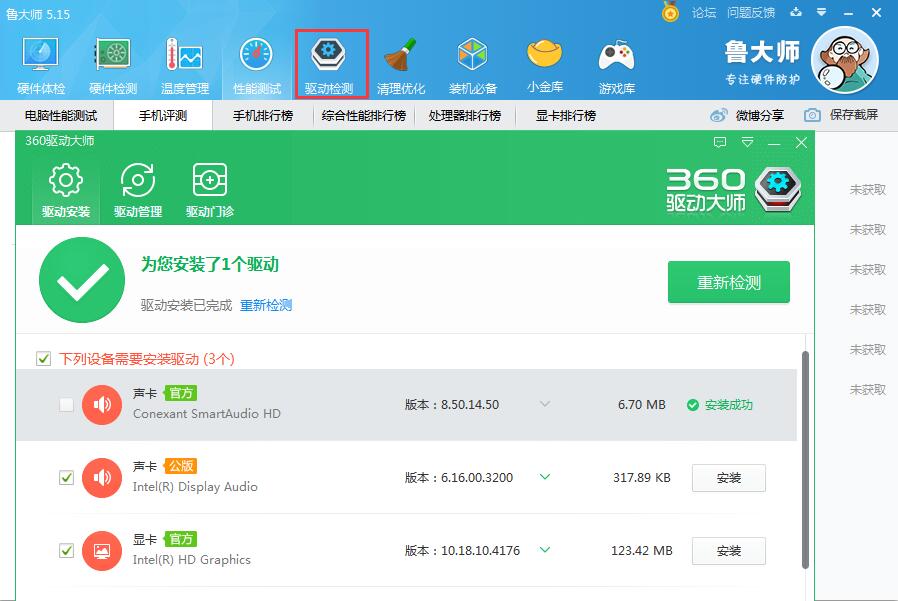Click the 官方 badge on HD Graphics row
This screenshot has width=898, height=601.
pos(180,539)
